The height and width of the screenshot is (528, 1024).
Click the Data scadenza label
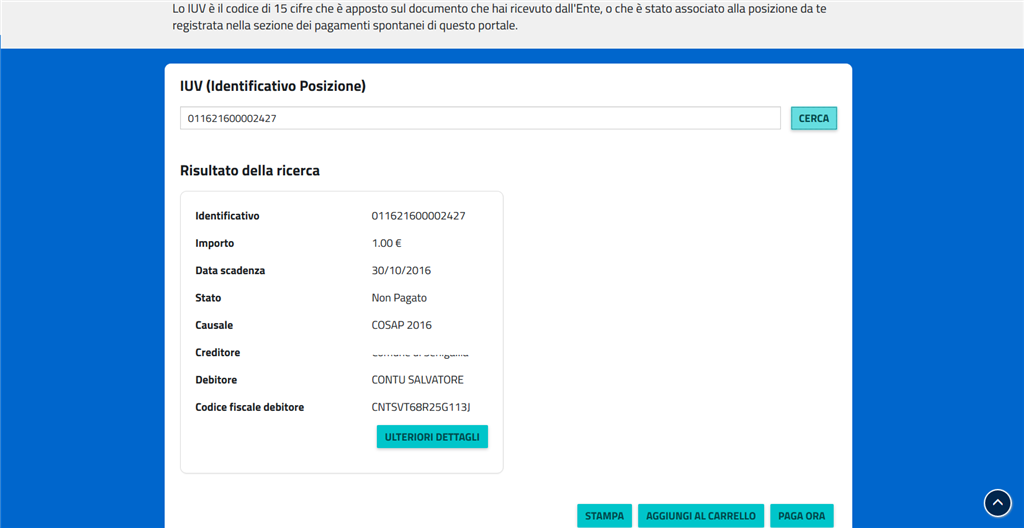point(230,271)
